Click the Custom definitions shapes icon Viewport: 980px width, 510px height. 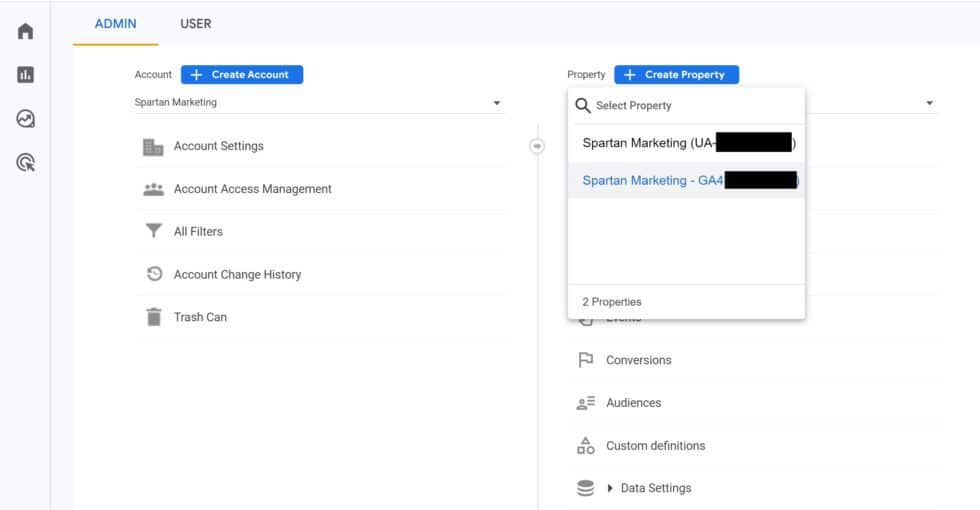(x=586, y=446)
